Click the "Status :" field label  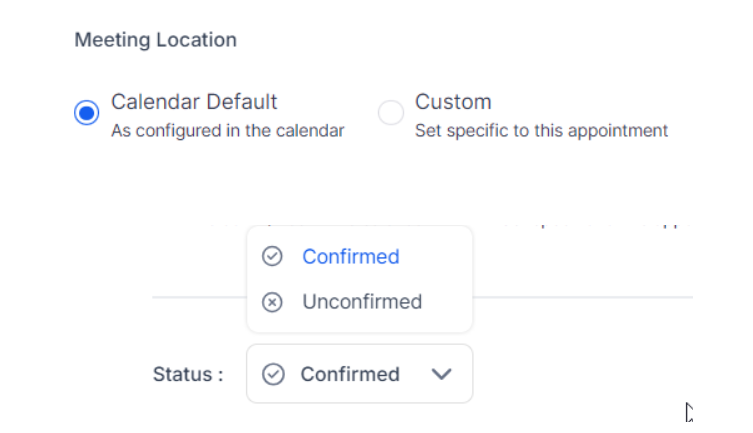[188, 375]
